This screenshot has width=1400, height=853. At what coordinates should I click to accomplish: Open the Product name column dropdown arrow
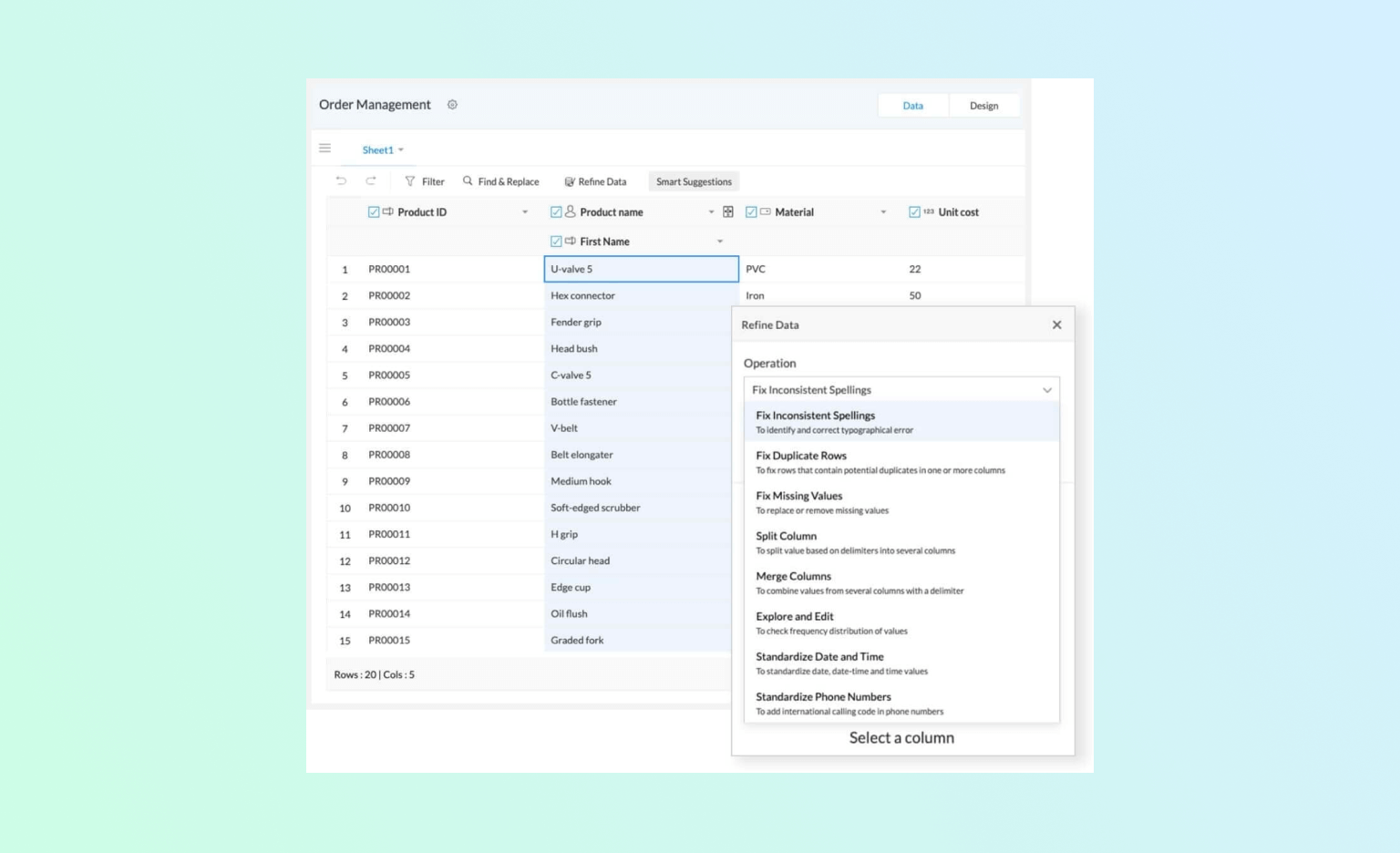pyautogui.click(x=712, y=212)
